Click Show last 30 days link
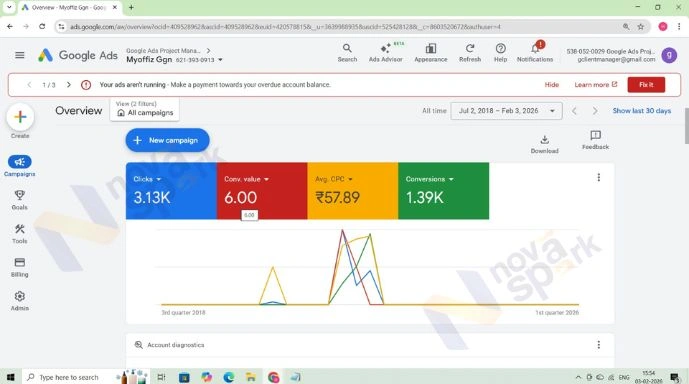This screenshot has width=689, height=384. (x=642, y=111)
